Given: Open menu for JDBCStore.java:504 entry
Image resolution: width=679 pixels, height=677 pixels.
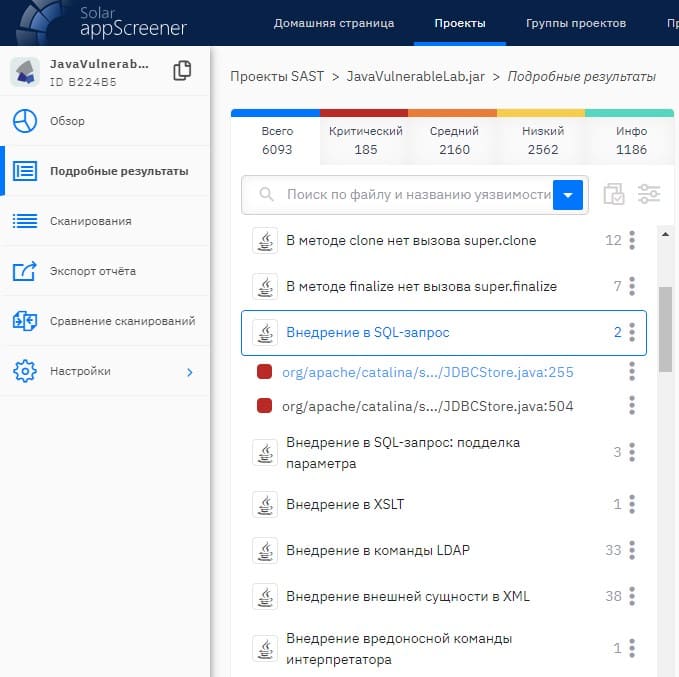Looking at the screenshot, I should [x=632, y=405].
